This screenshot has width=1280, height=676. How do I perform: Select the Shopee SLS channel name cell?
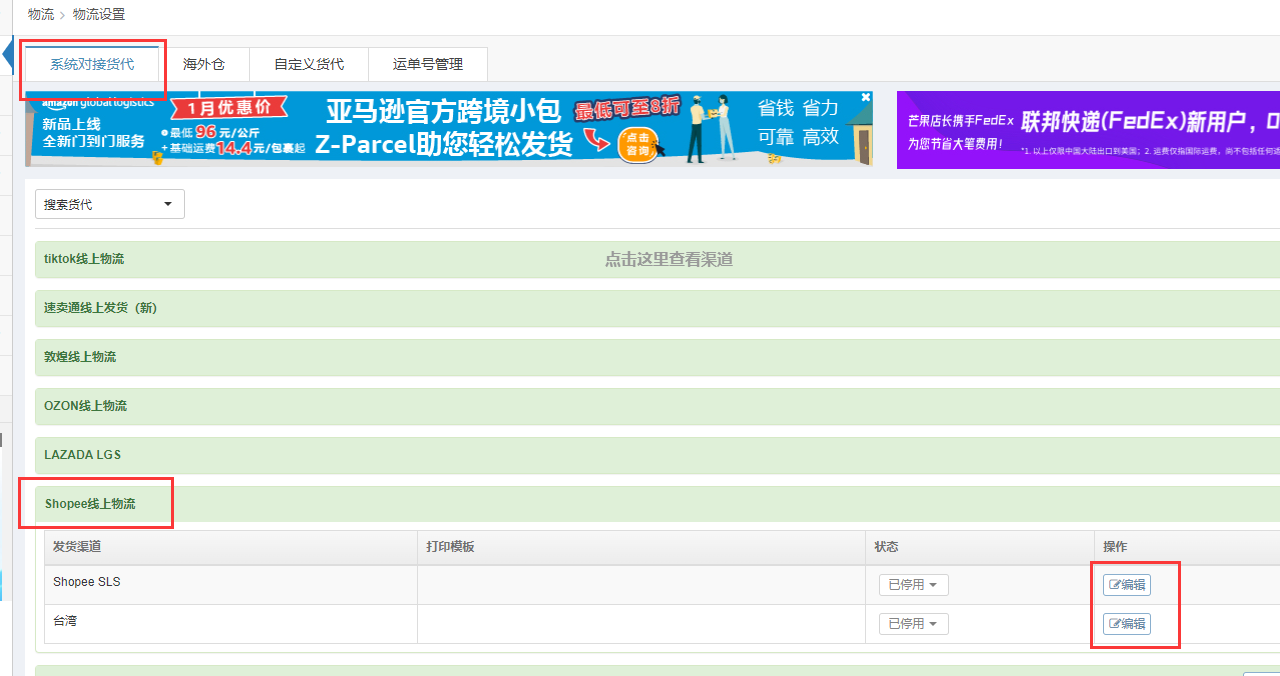231,585
